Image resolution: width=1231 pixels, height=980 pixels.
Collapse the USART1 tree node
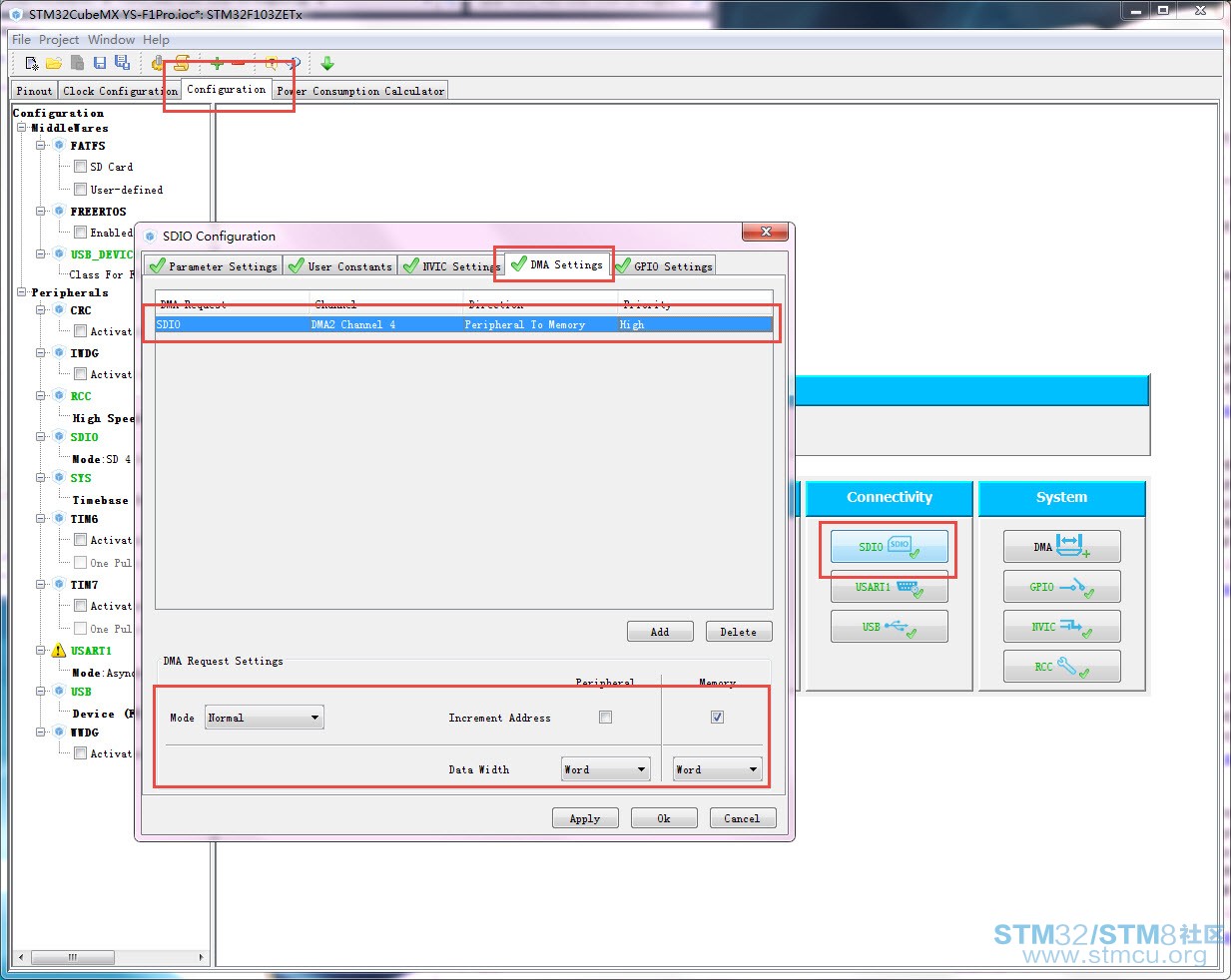point(42,651)
